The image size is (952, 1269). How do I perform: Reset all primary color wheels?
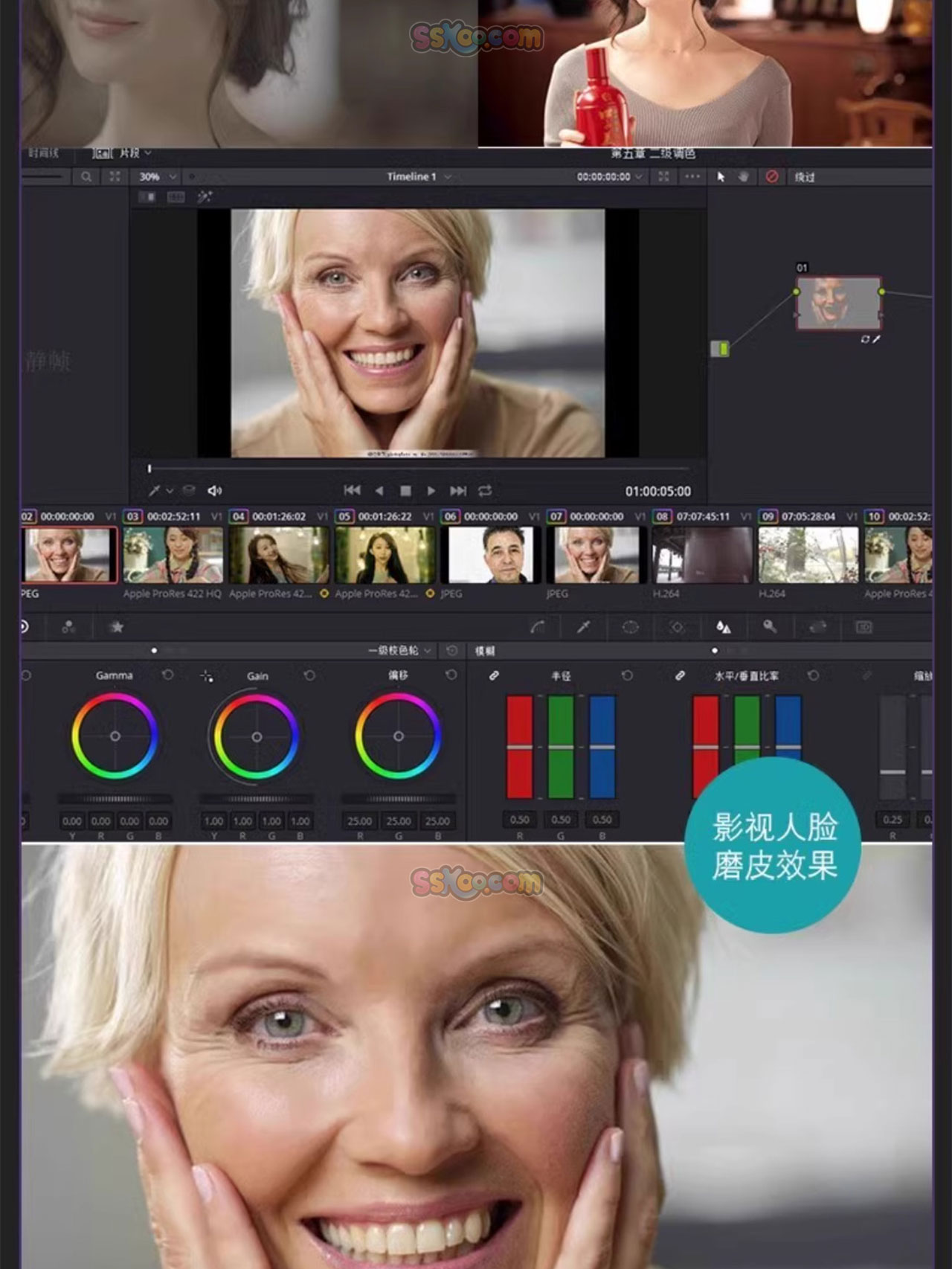point(451,651)
